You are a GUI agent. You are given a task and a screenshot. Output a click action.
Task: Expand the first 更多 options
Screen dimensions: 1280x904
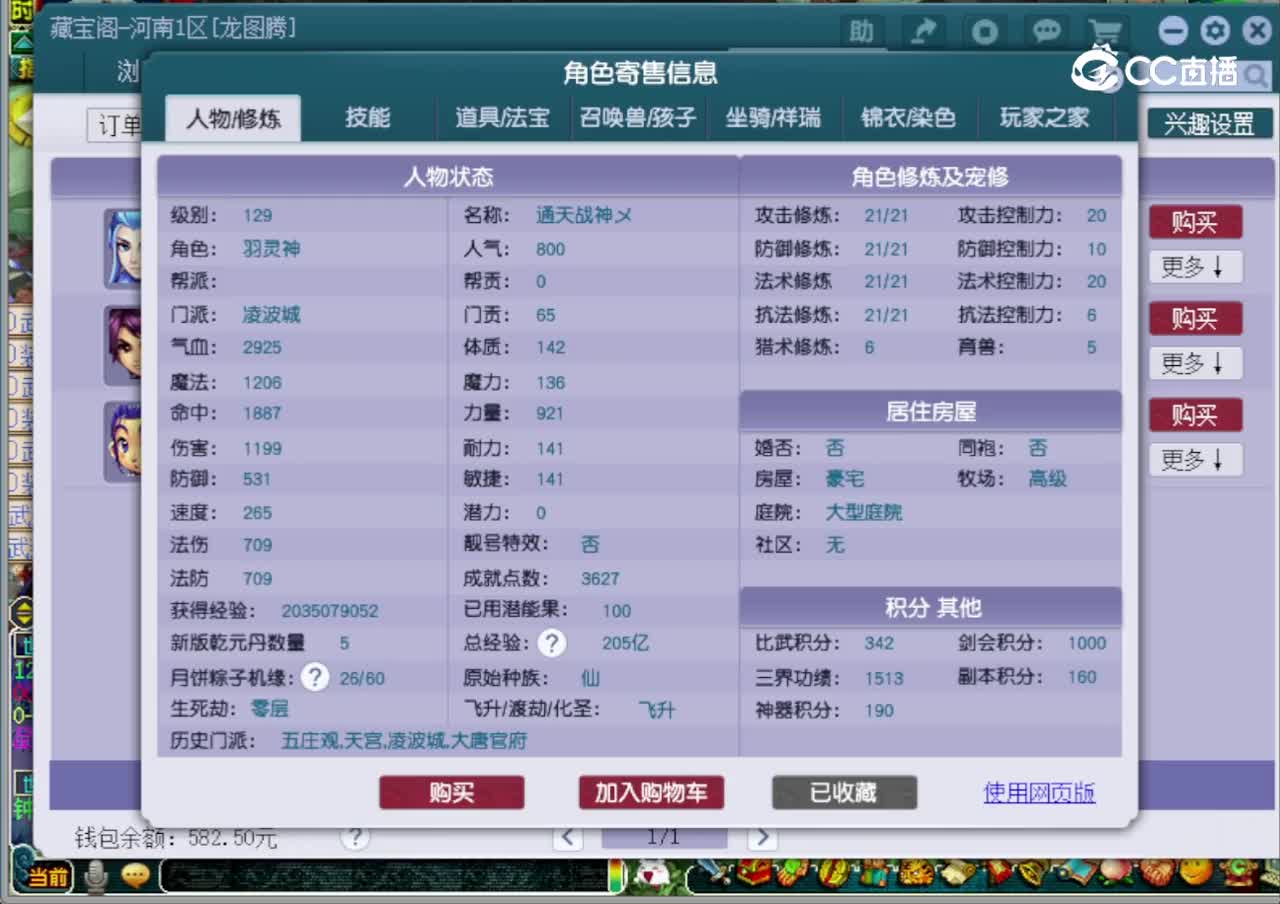pyautogui.click(x=1195, y=267)
